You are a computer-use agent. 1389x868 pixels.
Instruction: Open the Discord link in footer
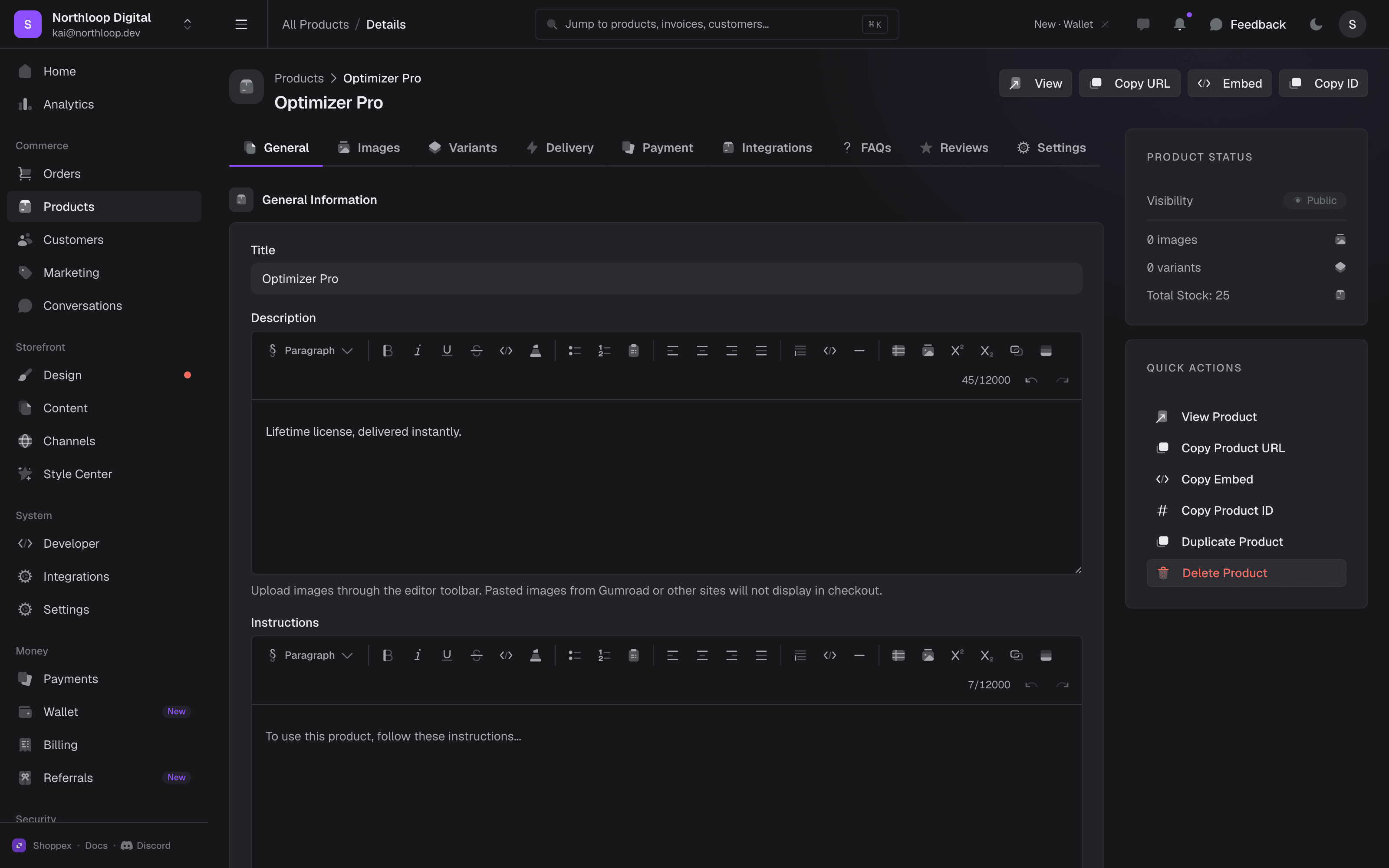(x=146, y=845)
